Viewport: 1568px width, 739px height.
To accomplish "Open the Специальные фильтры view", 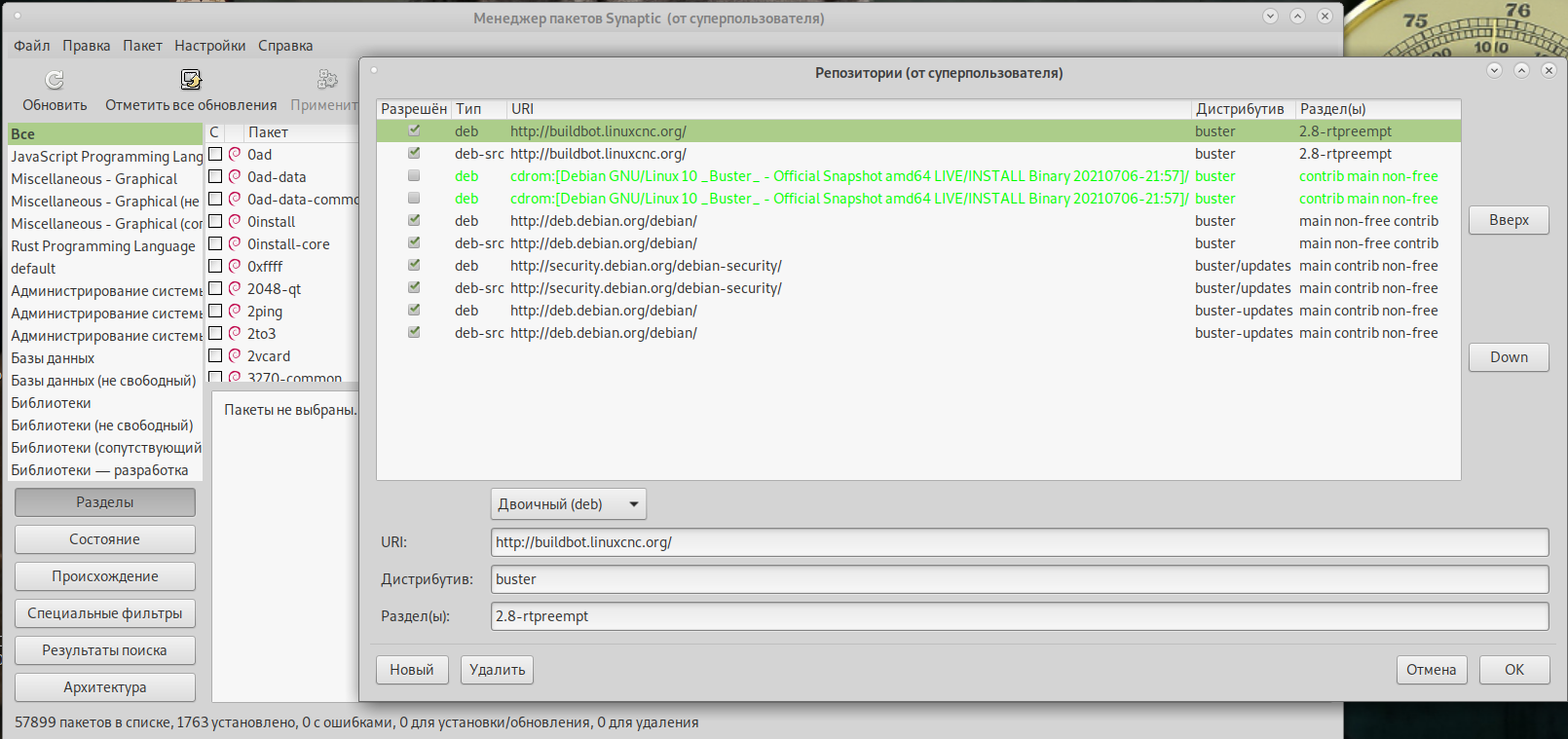I will 105,613.
